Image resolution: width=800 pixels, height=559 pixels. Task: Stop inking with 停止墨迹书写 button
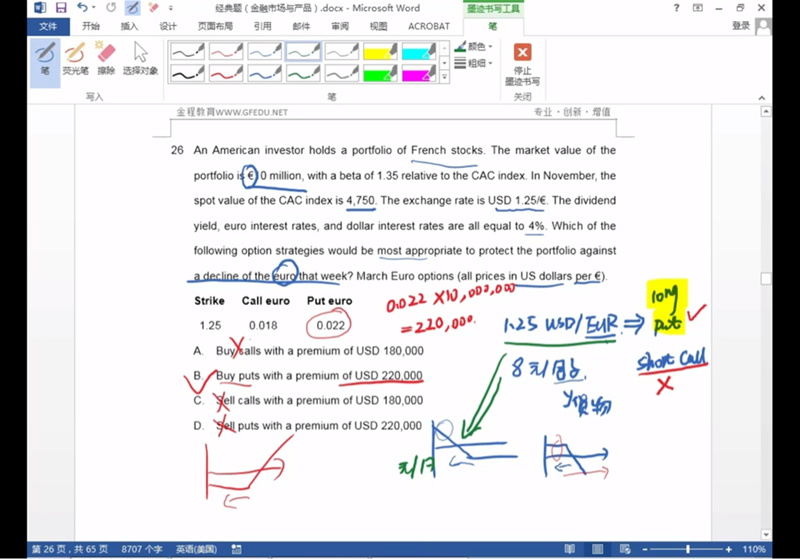point(522,64)
